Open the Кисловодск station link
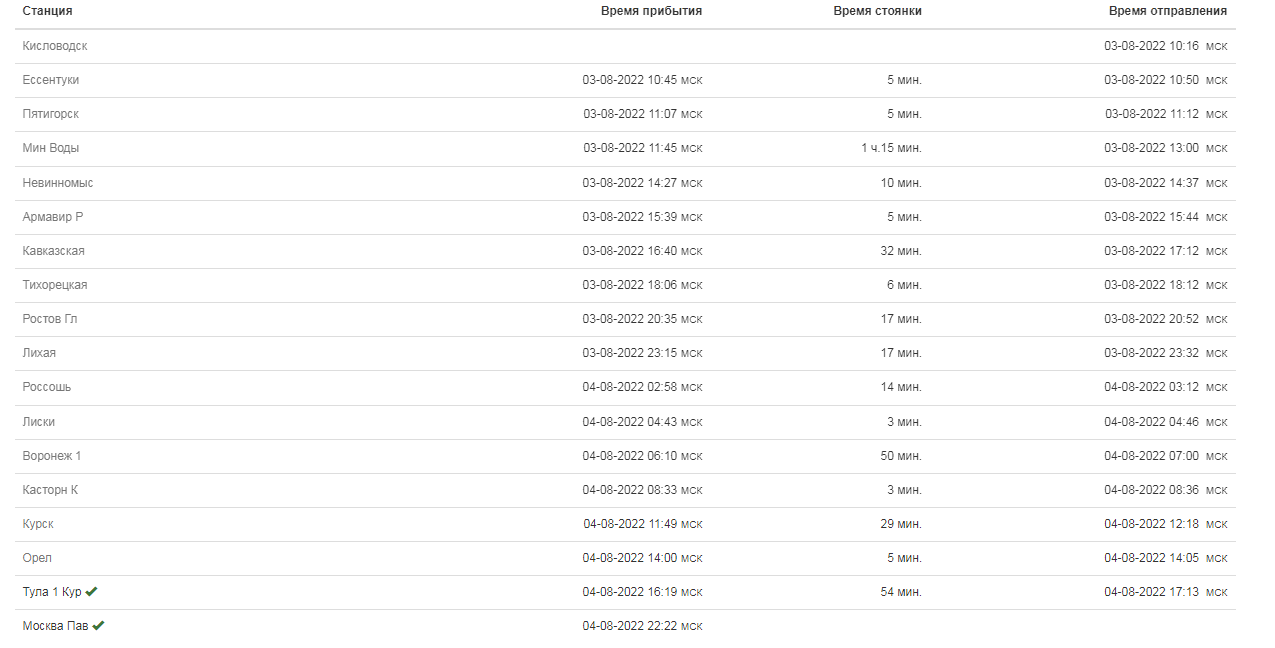 coord(55,46)
